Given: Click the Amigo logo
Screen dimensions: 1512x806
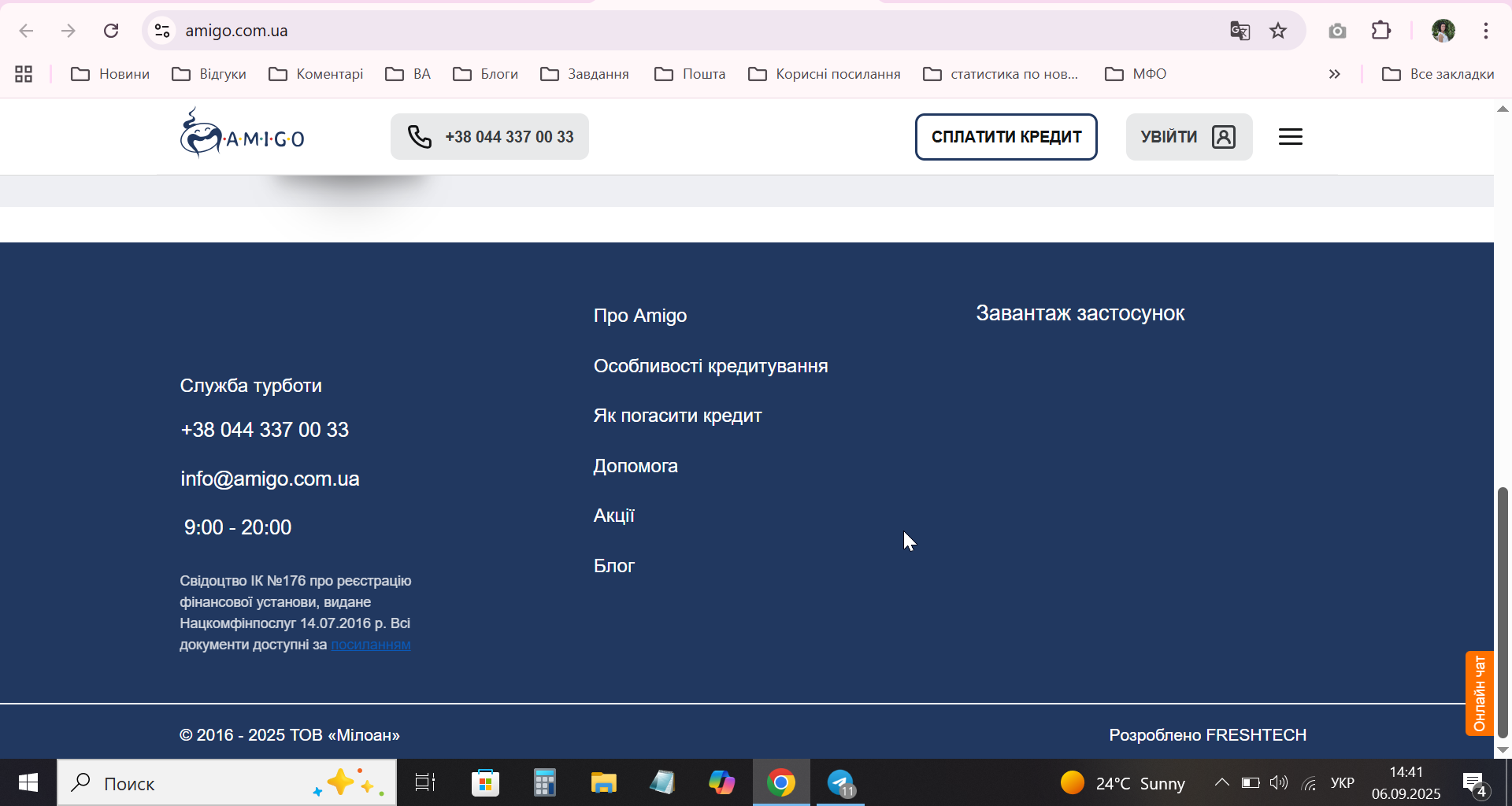Looking at the screenshot, I should click(x=242, y=134).
